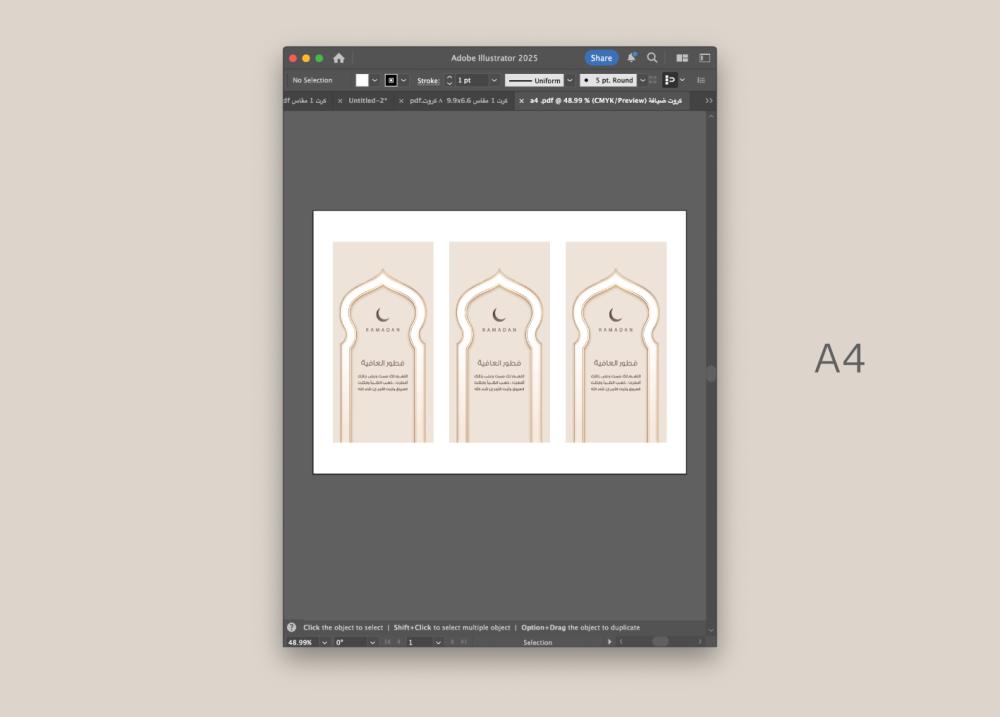
Task: Click the panel list icon at control bar end
Action: [x=701, y=80]
